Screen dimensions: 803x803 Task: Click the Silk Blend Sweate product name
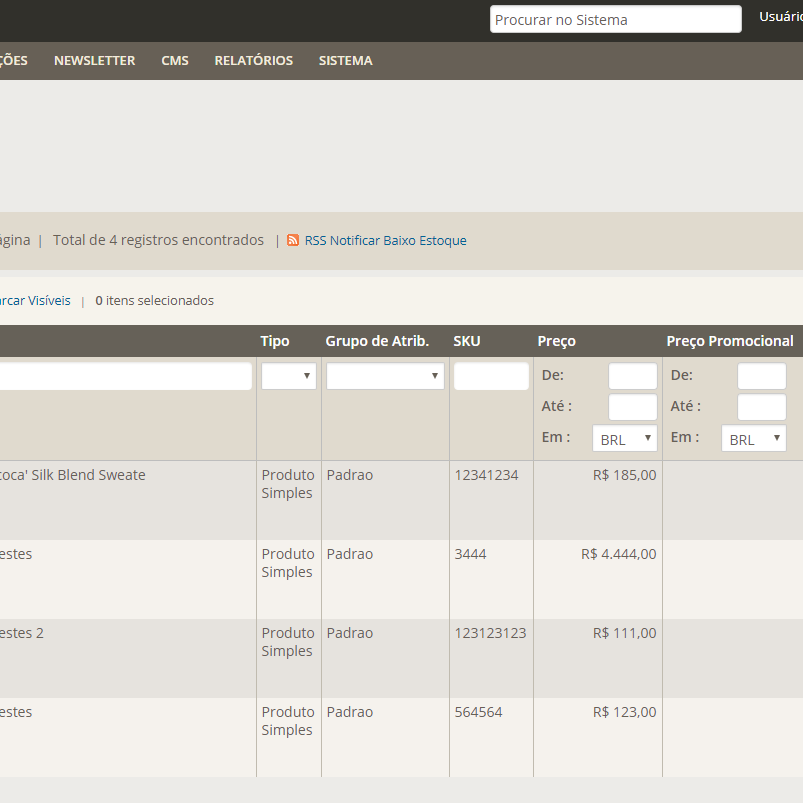(73, 475)
